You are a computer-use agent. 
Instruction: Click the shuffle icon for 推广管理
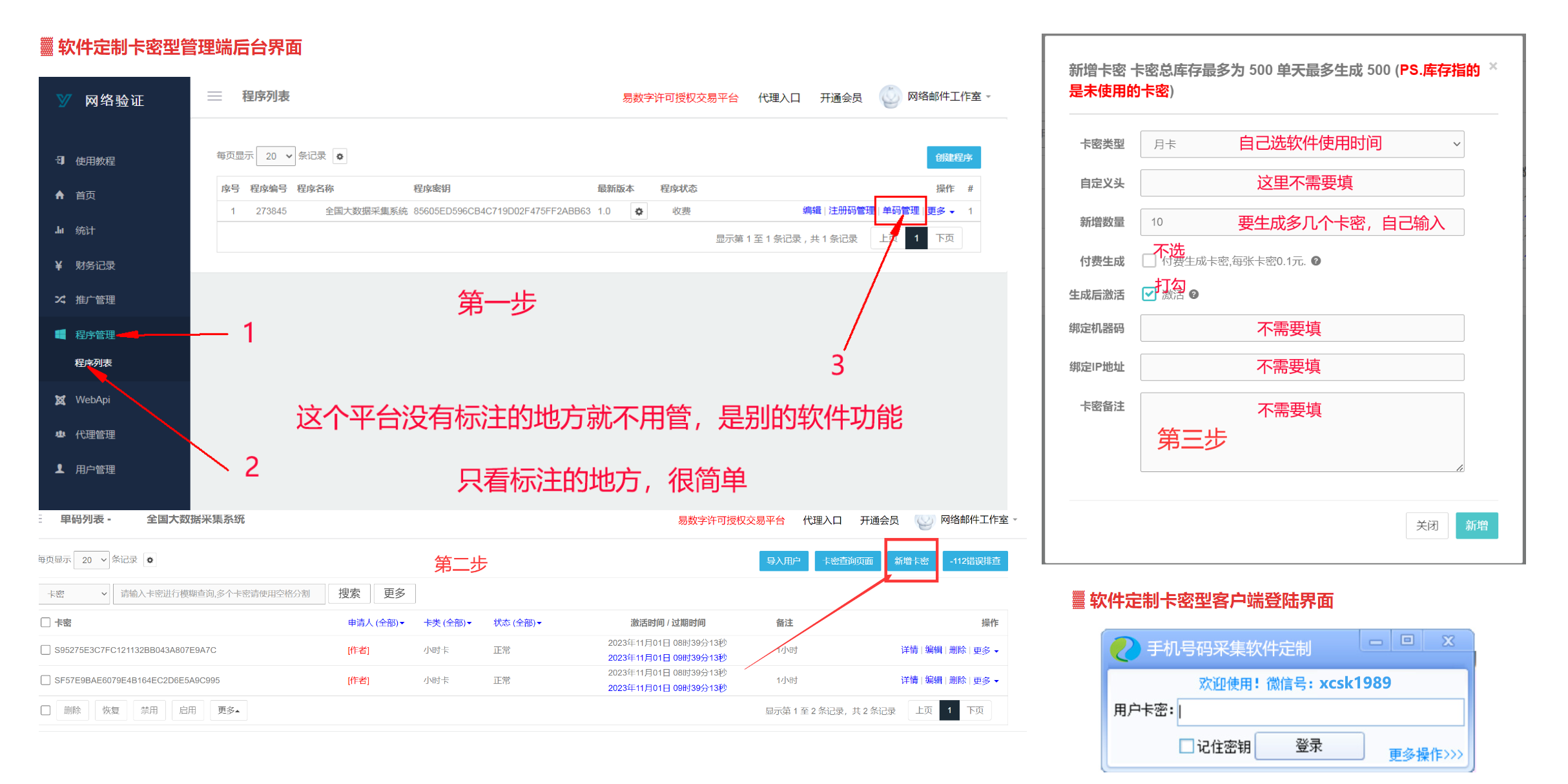click(60, 300)
